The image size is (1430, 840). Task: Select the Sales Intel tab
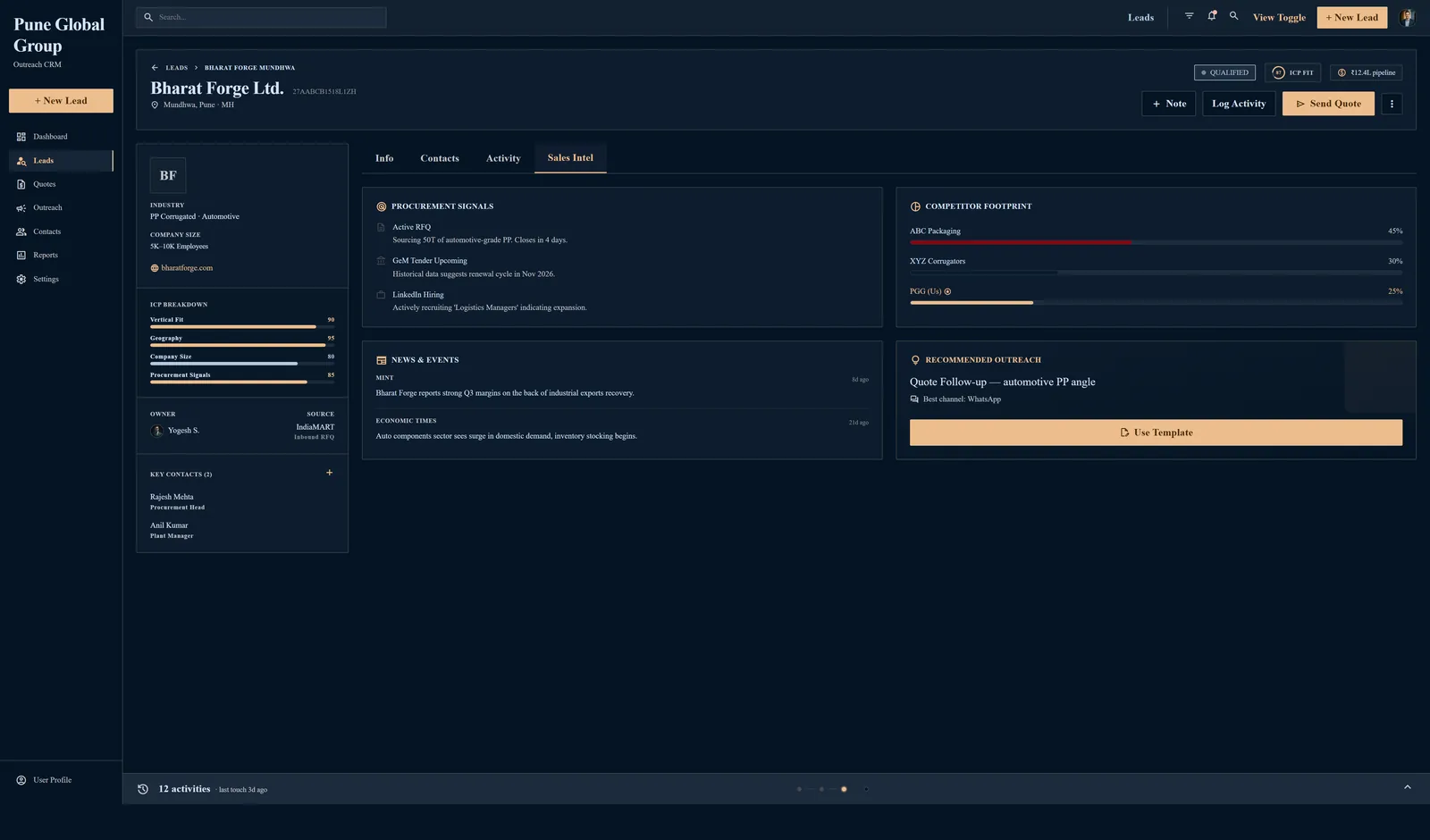click(x=570, y=157)
